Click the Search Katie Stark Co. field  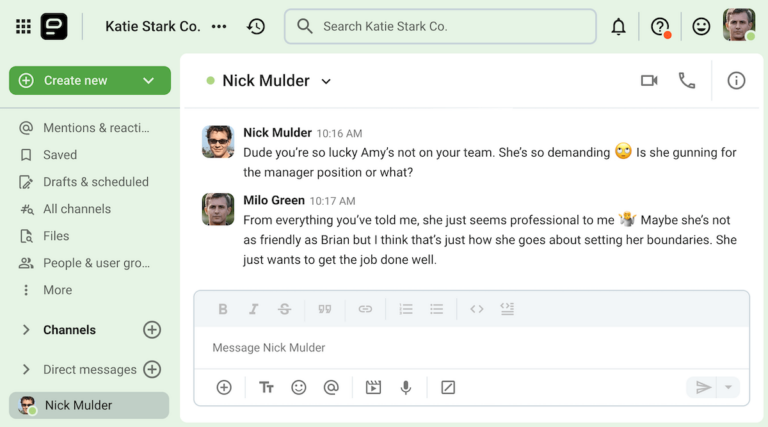(440, 27)
